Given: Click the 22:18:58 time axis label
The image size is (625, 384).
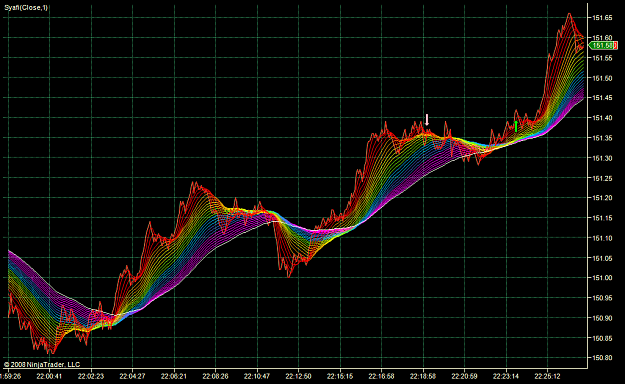Looking at the screenshot, I should pos(423,376).
